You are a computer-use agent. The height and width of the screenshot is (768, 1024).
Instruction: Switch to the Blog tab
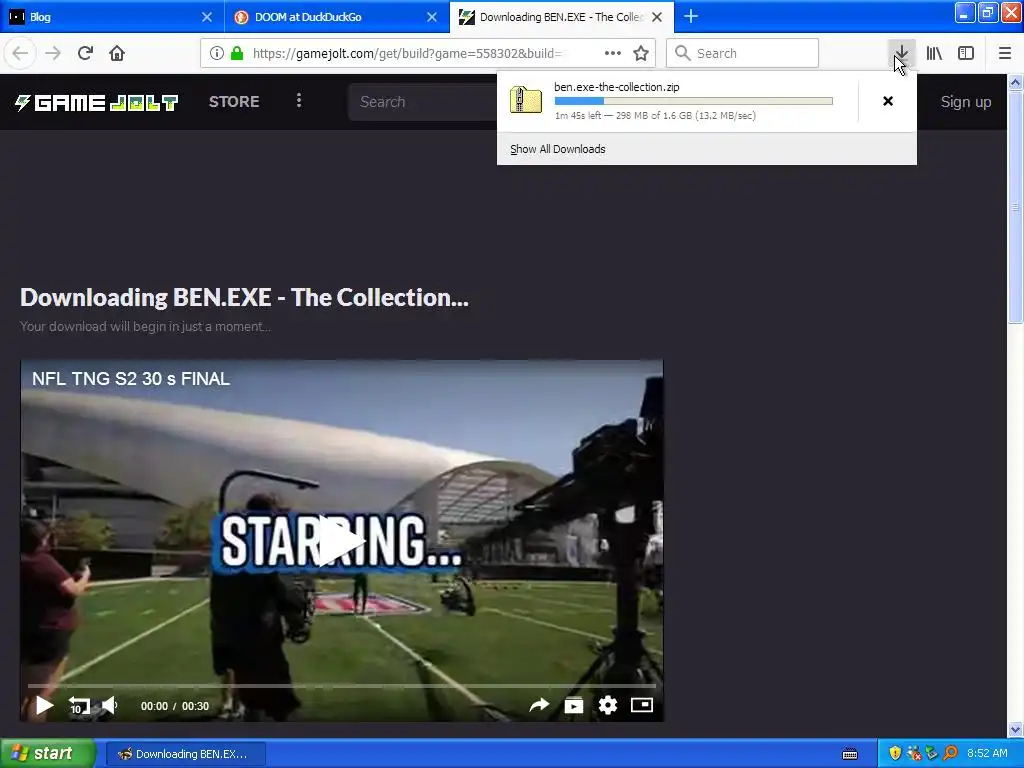coord(112,16)
